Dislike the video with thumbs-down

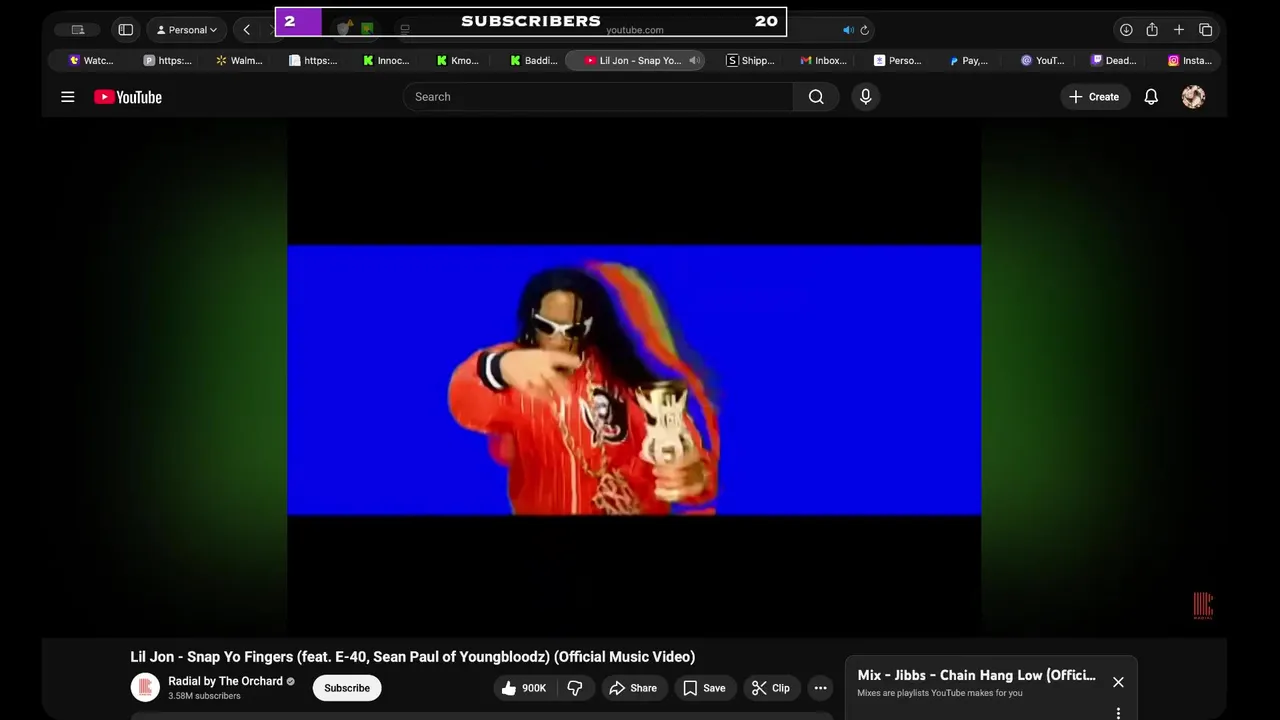tap(575, 688)
